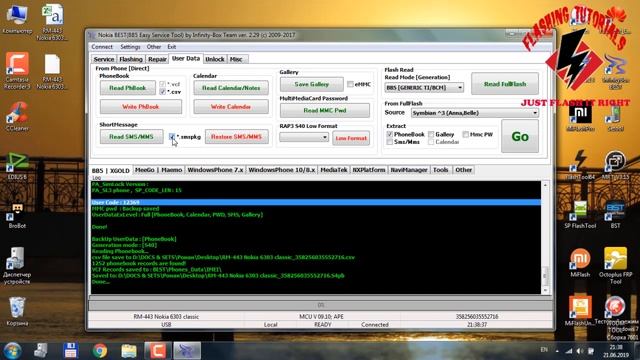The height and width of the screenshot is (360, 640).
Task: Launch CCleaner desktop shortcut
Action: pyautogui.click(x=17, y=116)
